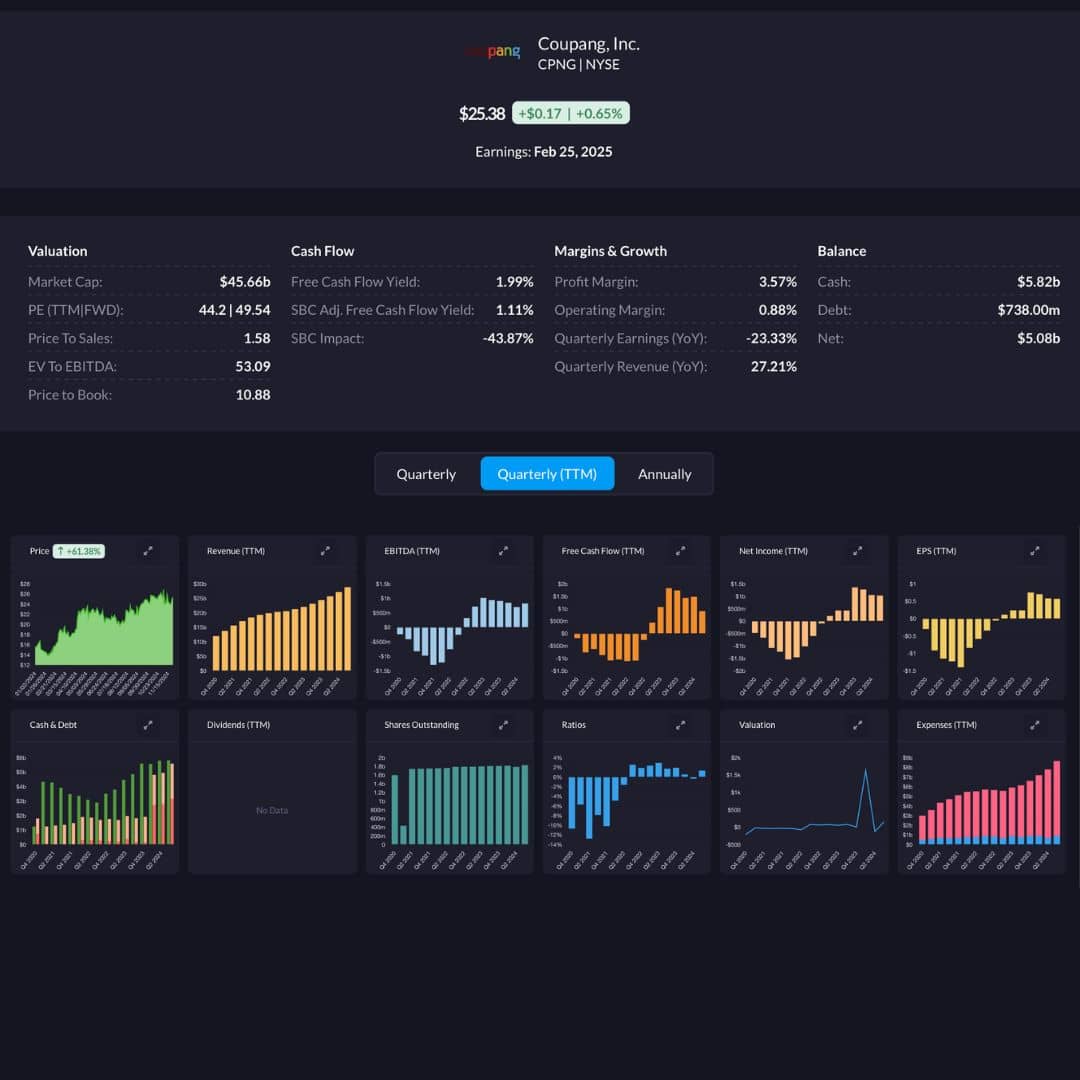Click the Margins & Growth section heading
This screenshot has height=1080, width=1080.
tap(610, 251)
